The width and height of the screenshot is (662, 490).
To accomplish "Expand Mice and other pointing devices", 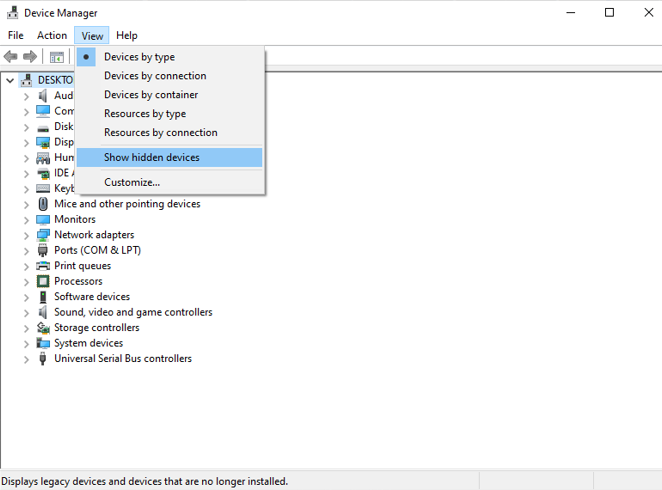I will tap(27, 205).
